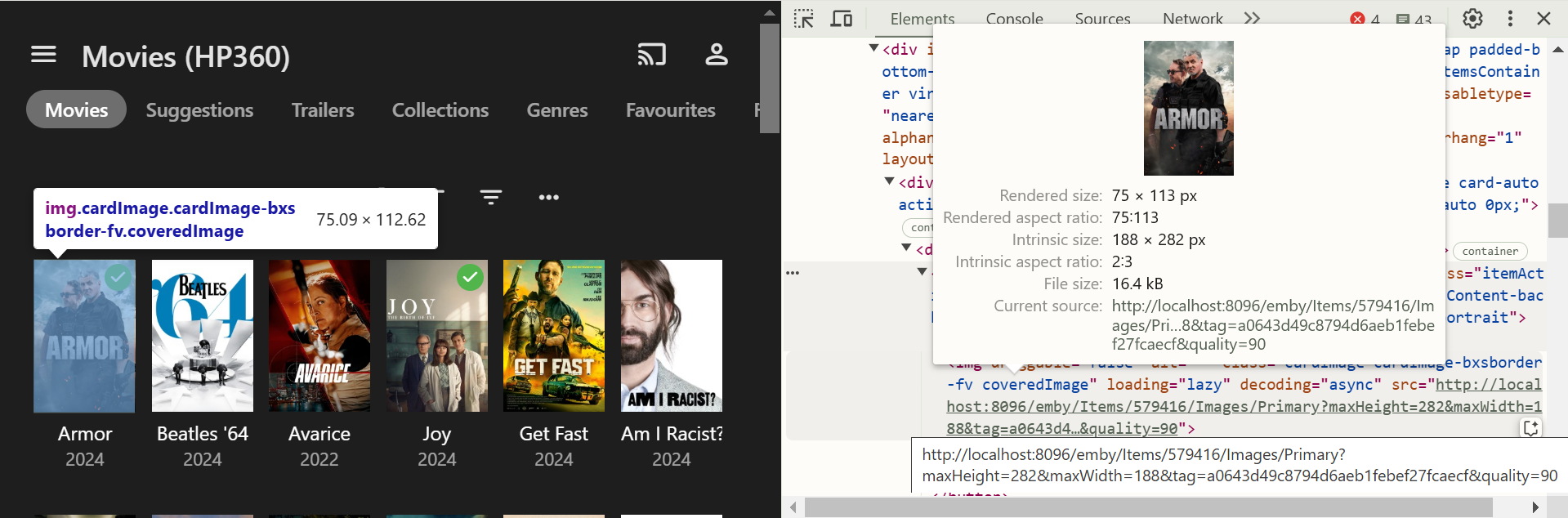Open the Get Fast movie poster
1568x518 pixels.
tap(554, 336)
